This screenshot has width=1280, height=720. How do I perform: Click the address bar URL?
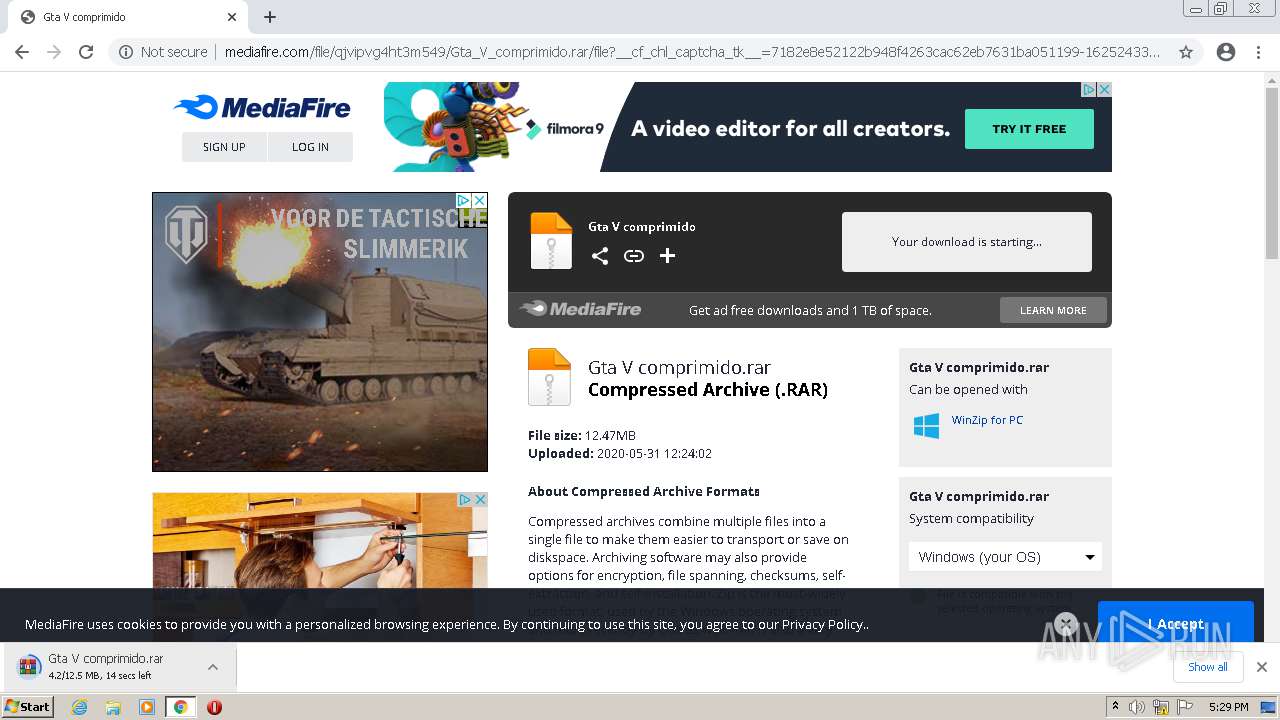[692, 52]
